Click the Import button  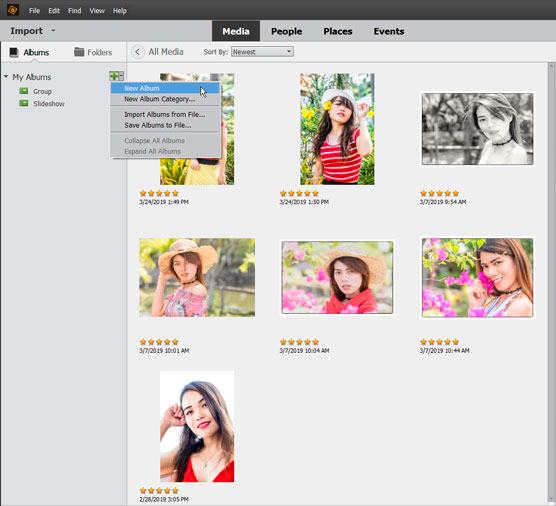click(26, 31)
